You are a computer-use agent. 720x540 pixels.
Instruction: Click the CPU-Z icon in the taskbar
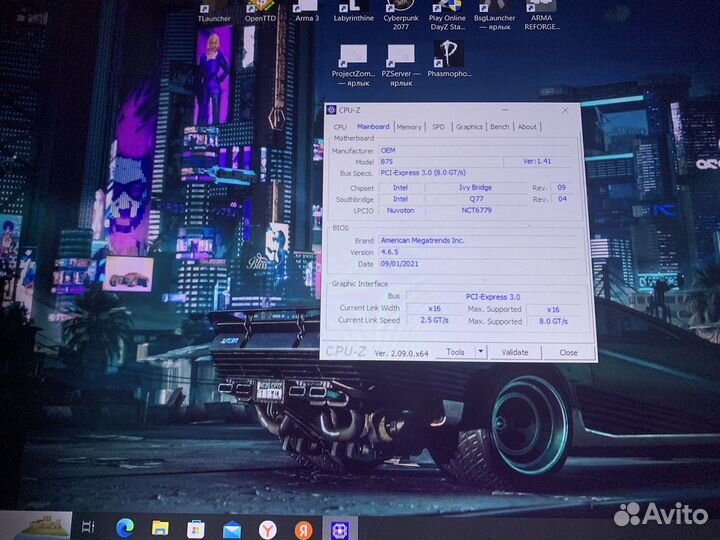tap(340, 527)
